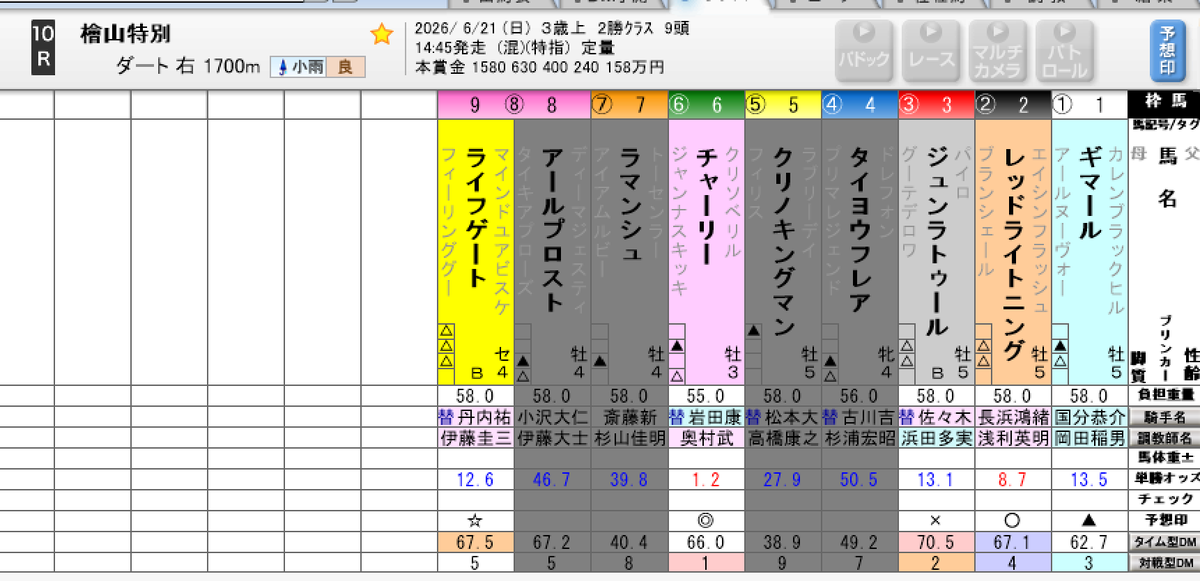
Task: Click trainer 岡田稲男
Action: [1090, 438]
